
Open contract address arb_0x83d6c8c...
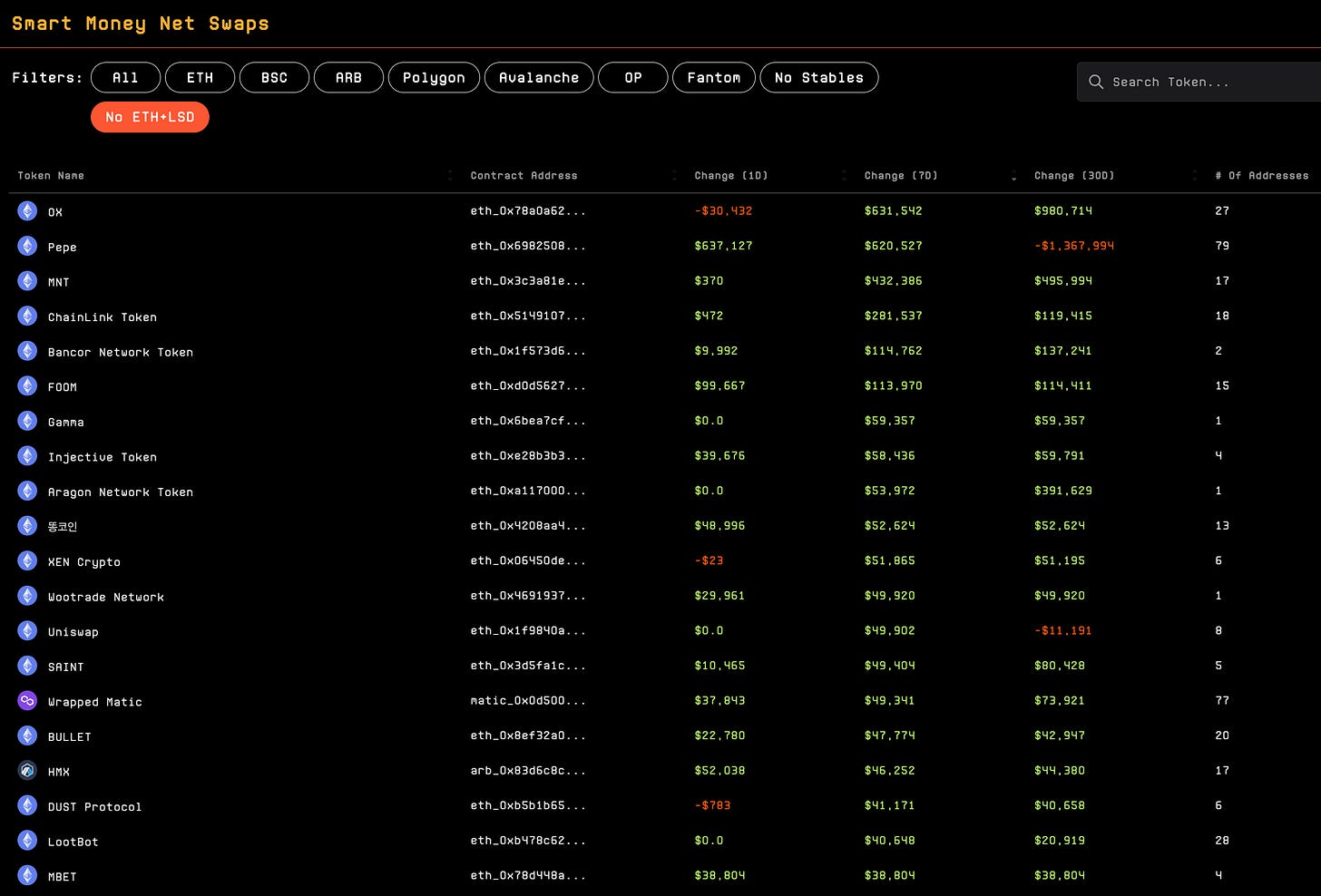[x=528, y=771]
